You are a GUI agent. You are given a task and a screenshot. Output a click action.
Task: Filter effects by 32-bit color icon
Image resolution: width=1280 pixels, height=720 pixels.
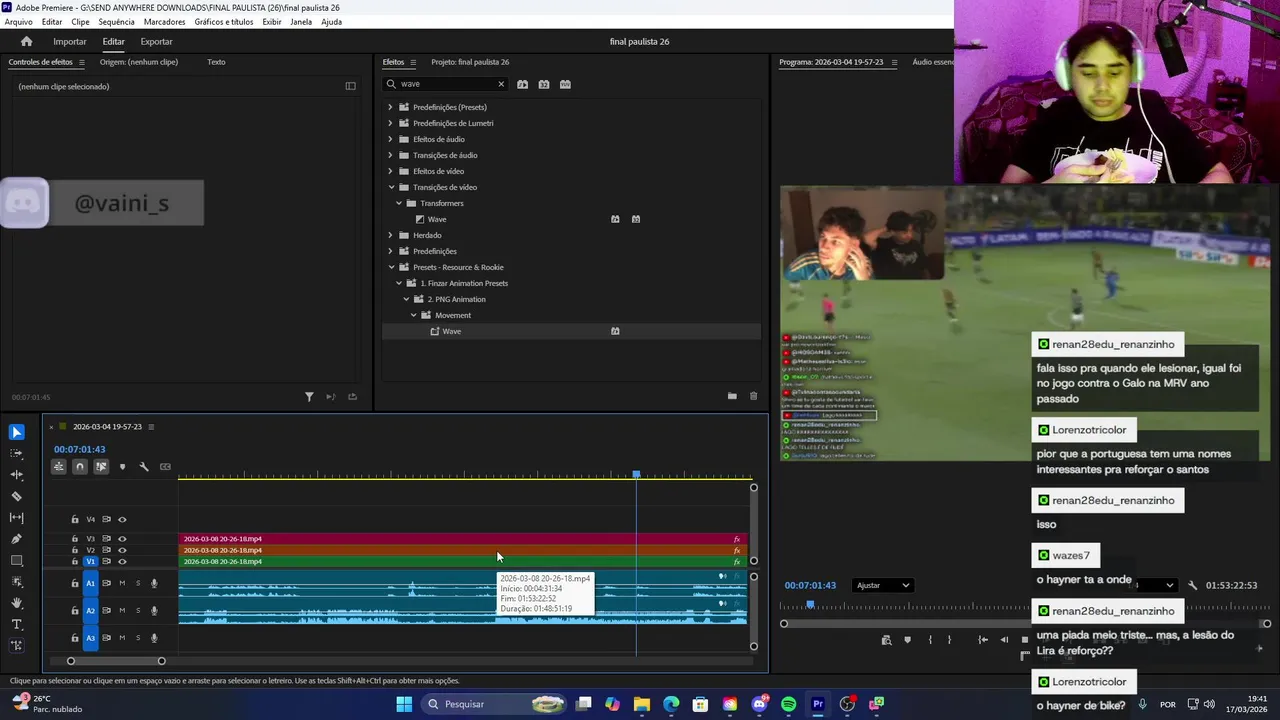pyautogui.click(x=544, y=84)
